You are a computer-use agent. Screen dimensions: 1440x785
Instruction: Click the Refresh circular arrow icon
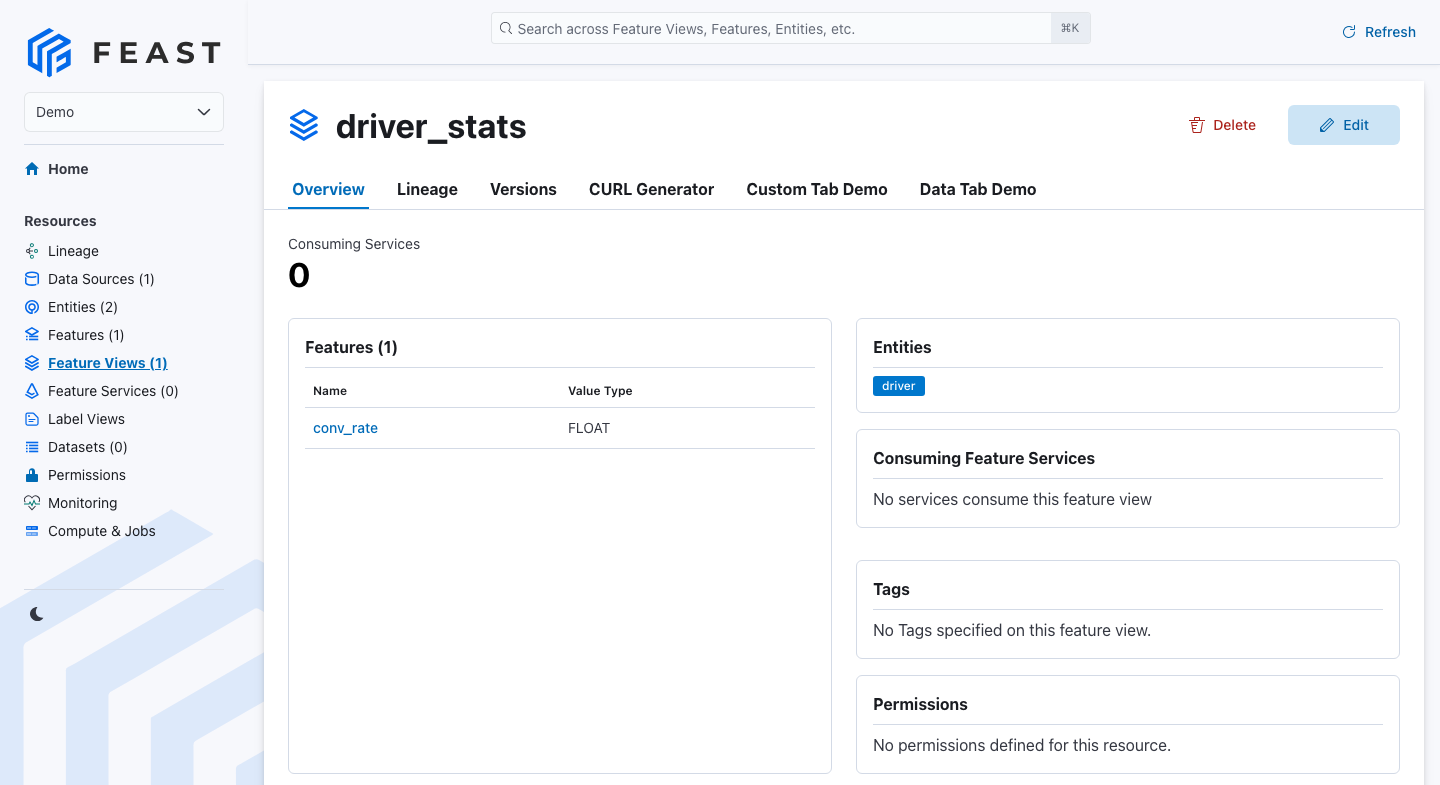[x=1349, y=32]
